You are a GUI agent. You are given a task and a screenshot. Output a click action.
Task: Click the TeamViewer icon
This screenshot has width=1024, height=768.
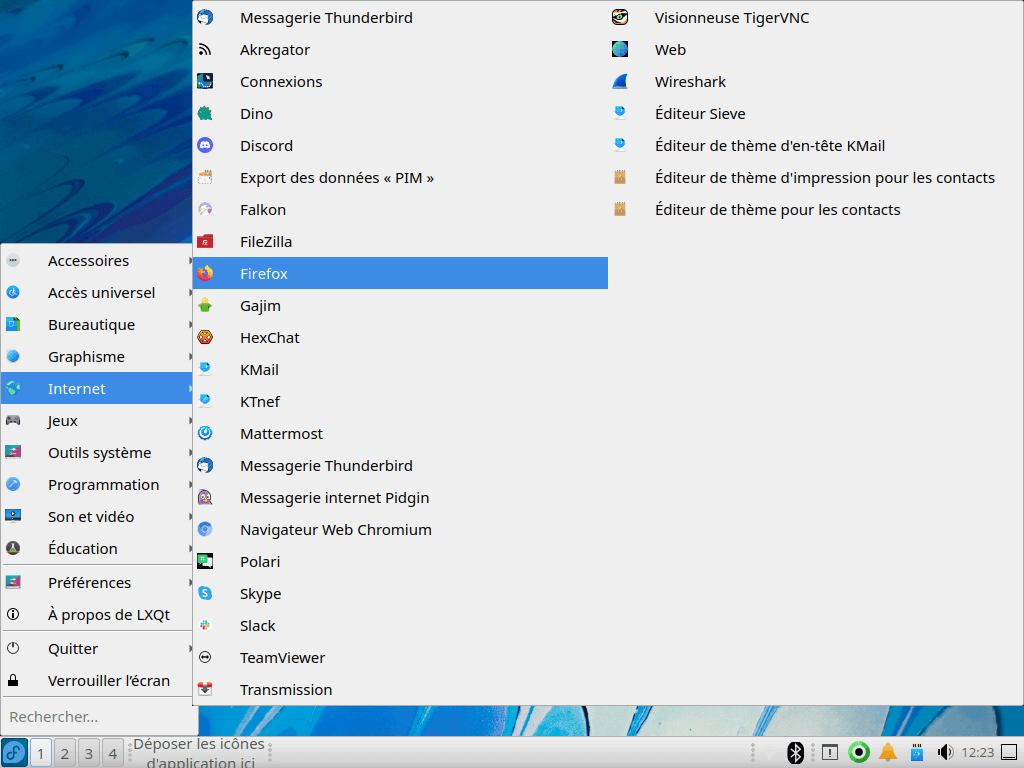click(205, 657)
